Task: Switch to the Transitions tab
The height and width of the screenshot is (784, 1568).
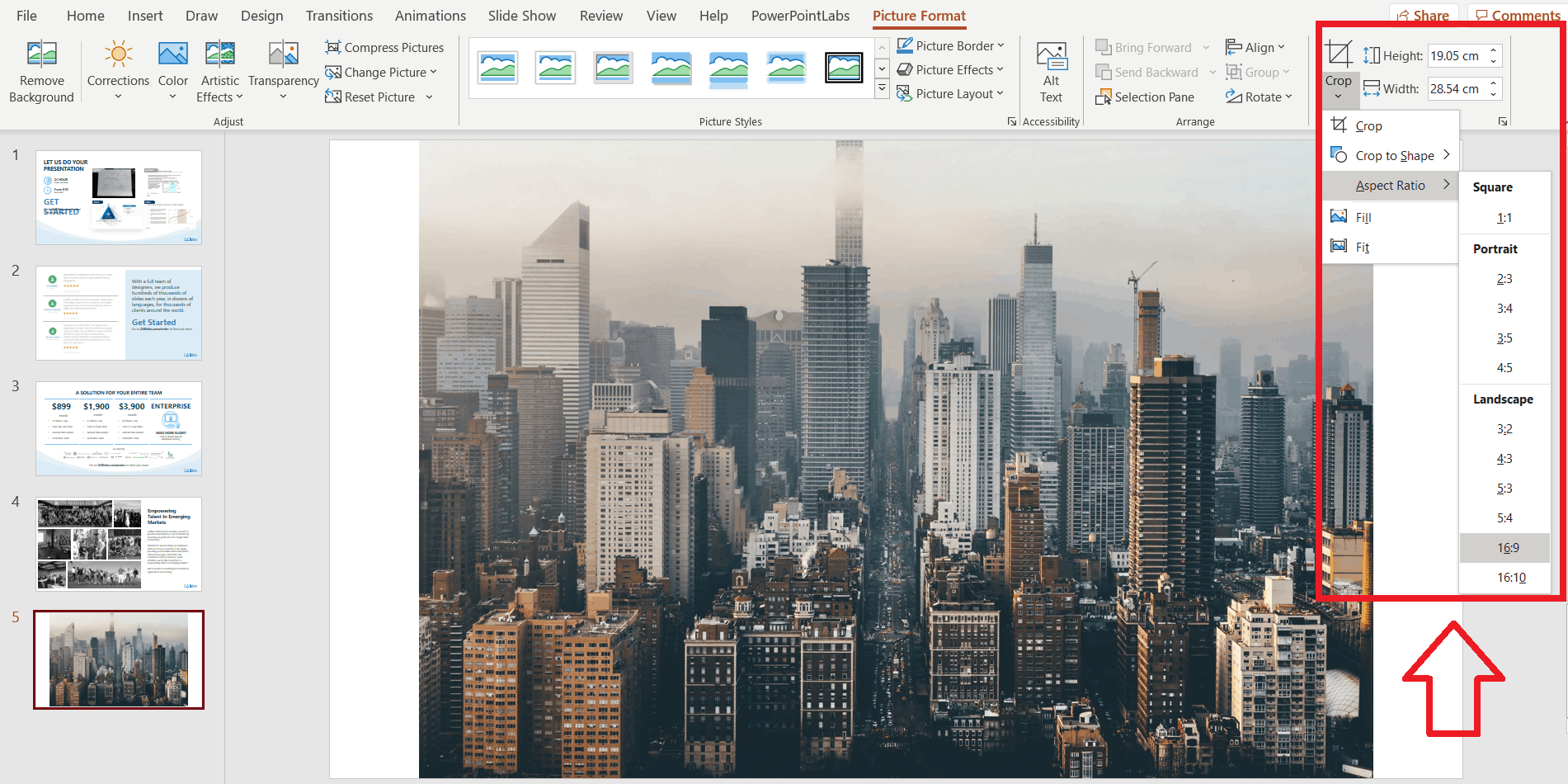Action: [x=339, y=16]
